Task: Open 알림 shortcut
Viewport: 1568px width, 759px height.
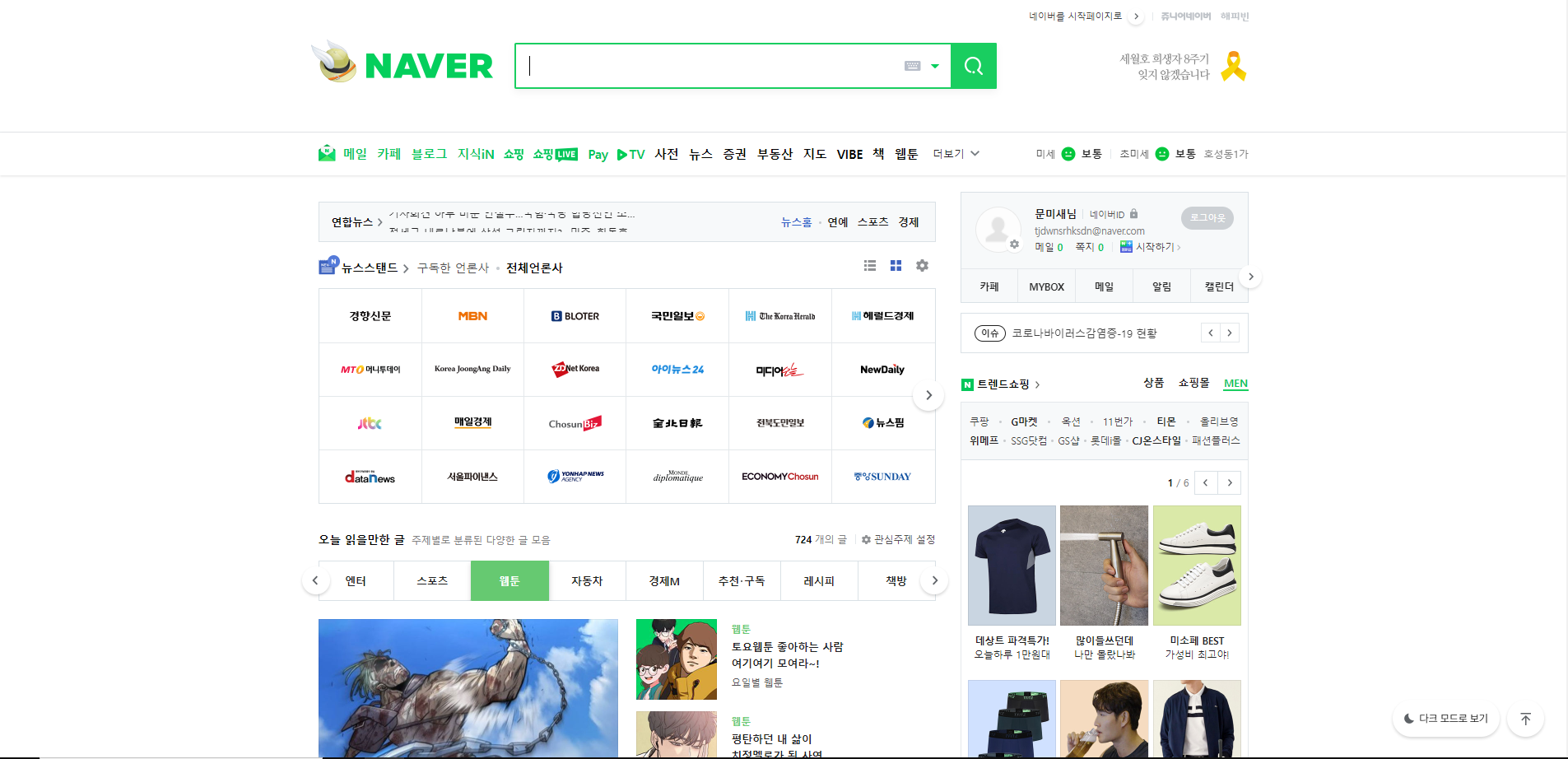Action: tap(1161, 286)
